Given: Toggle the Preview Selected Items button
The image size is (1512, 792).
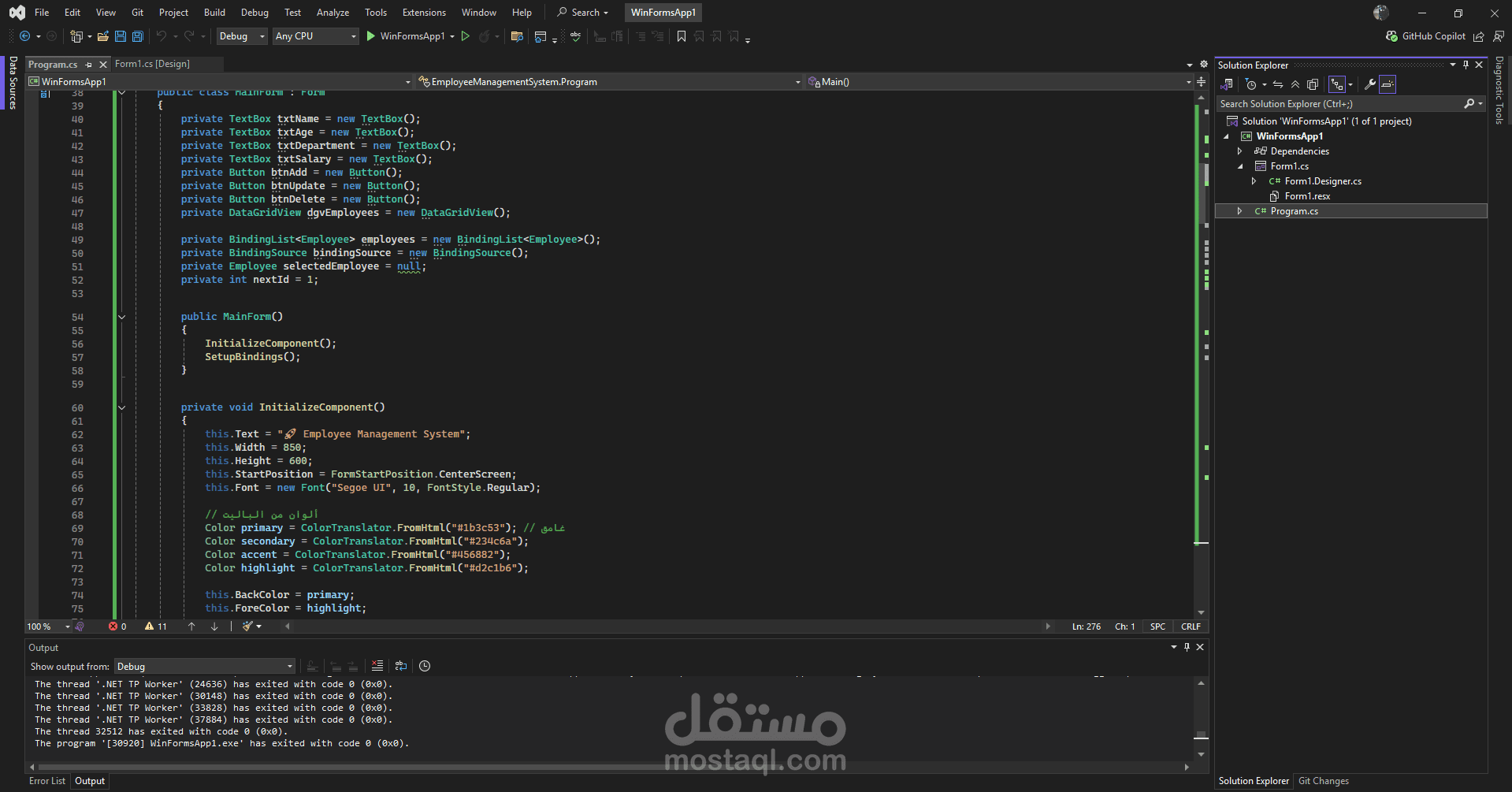Looking at the screenshot, I should pos(1388,84).
